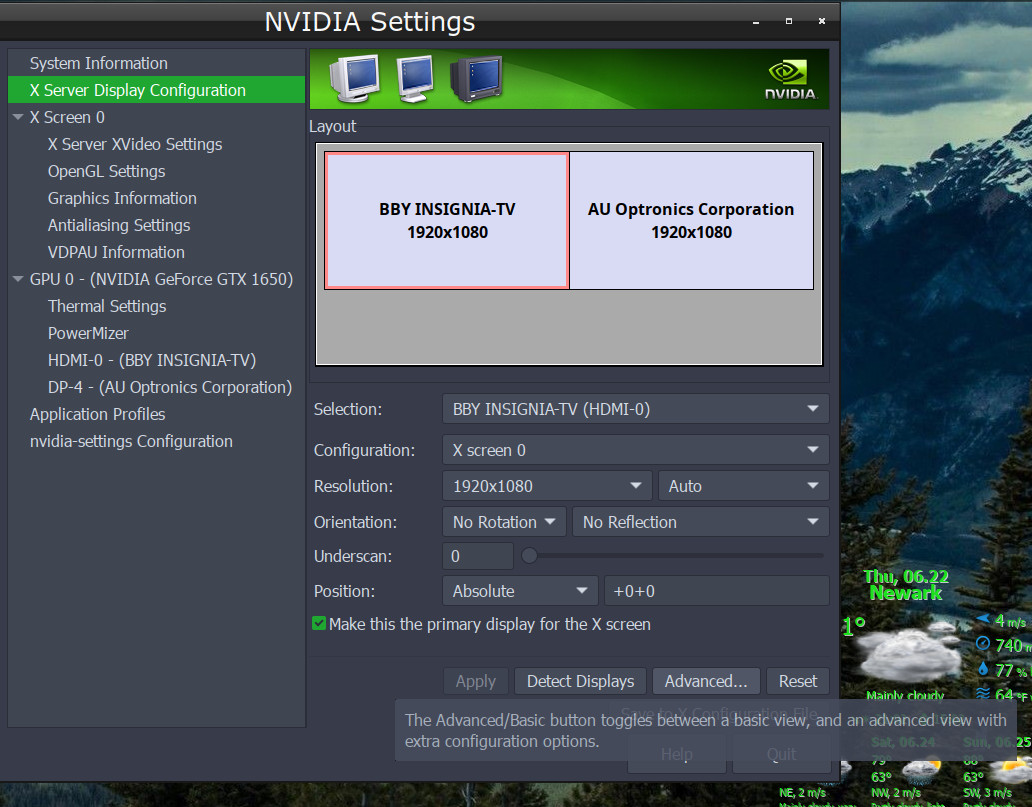1032x807 pixels.
Task: Click the Apply button
Action: coord(476,681)
